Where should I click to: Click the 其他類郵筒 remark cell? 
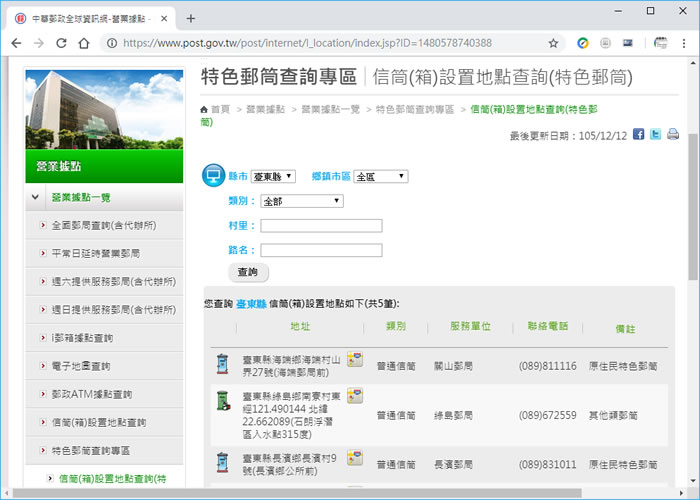click(613, 415)
